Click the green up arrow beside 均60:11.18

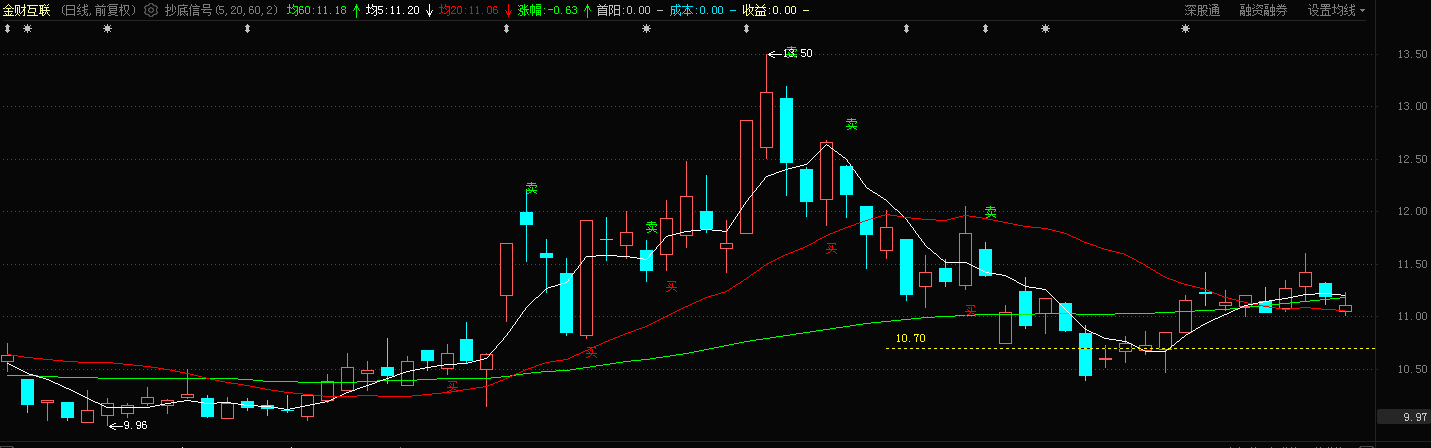click(x=356, y=10)
